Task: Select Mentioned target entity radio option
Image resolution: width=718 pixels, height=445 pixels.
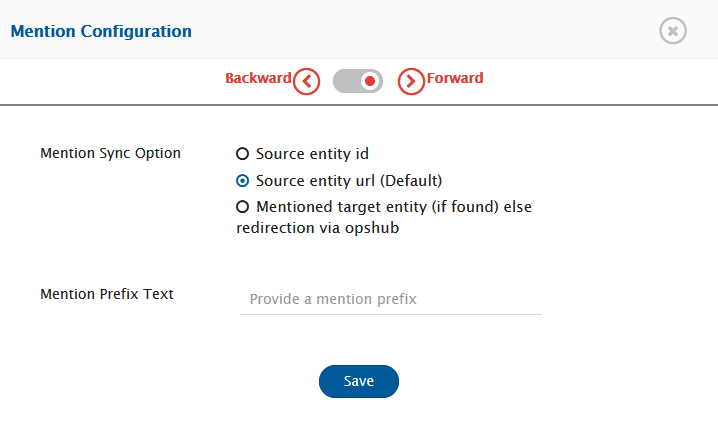Action: [242, 207]
